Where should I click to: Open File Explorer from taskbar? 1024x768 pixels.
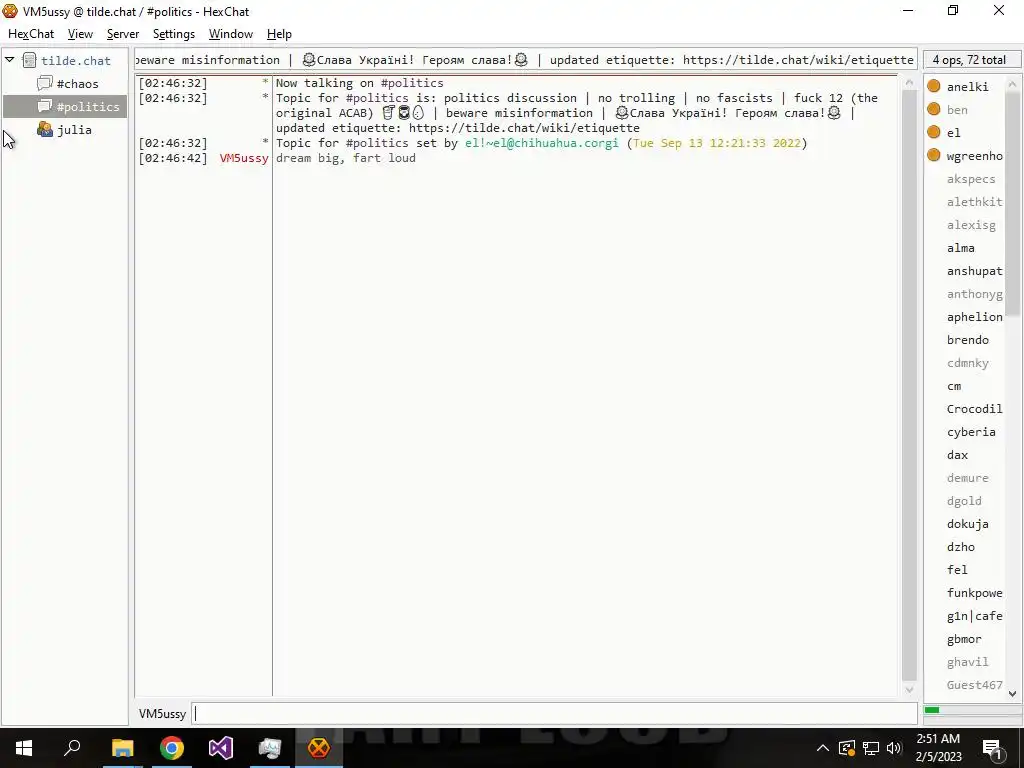tap(122, 748)
